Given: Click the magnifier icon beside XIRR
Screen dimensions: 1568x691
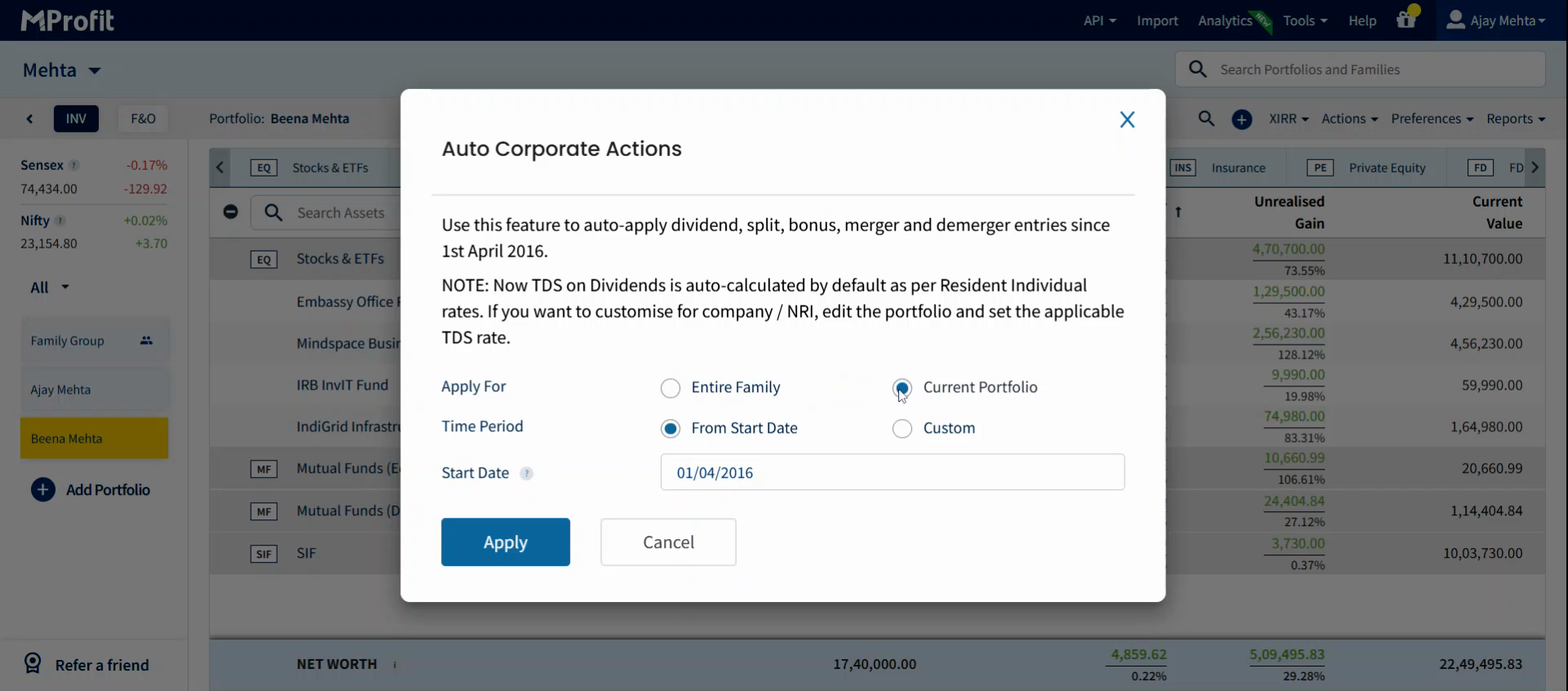Looking at the screenshot, I should [1206, 118].
